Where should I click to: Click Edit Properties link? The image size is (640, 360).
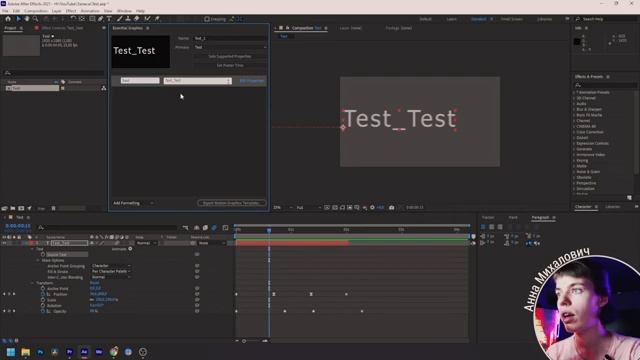point(252,81)
